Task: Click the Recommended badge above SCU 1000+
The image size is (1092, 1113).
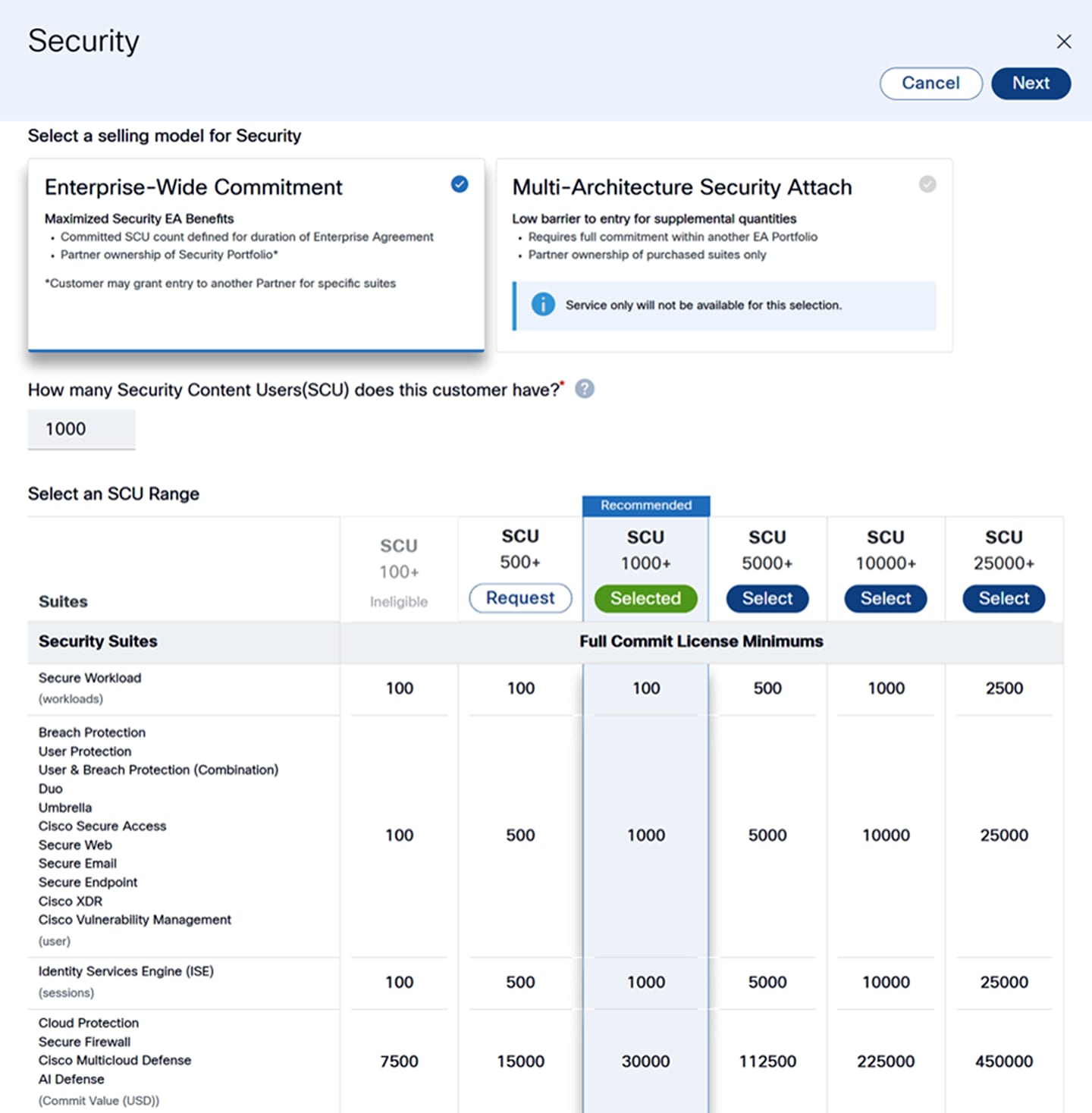Action: pos(646,506)
